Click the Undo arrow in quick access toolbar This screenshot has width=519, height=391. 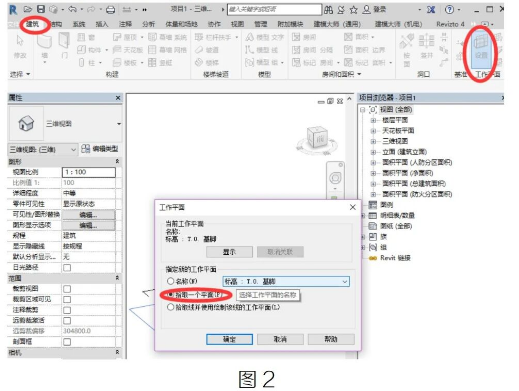[72, 9]
